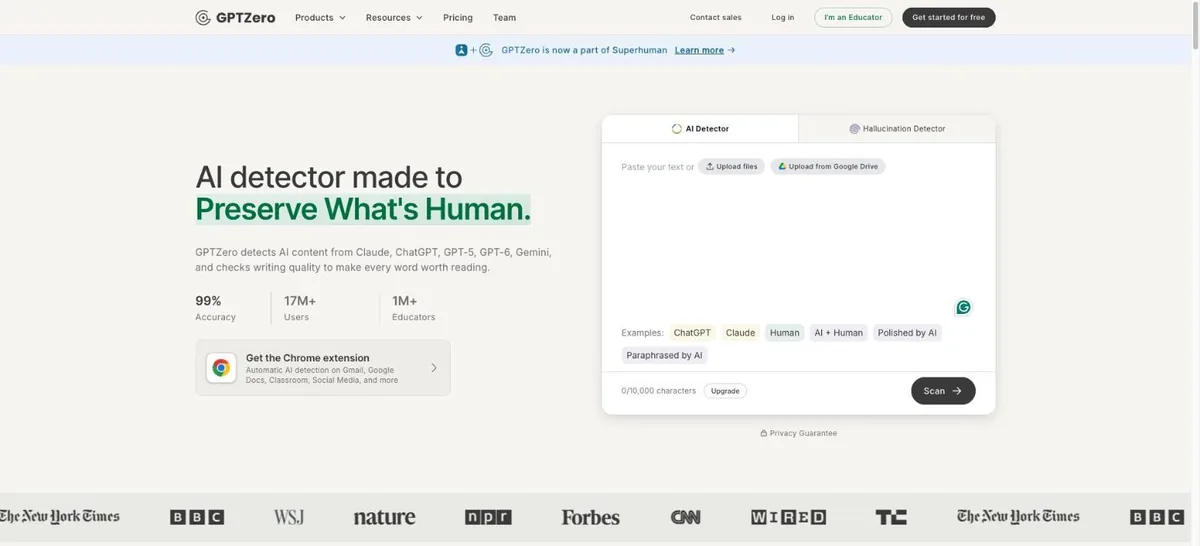Image resolution: width=1200 pixels, height=546 pixels.
Task: Load the Paraphrased by AI example
Action: (664, 355)
